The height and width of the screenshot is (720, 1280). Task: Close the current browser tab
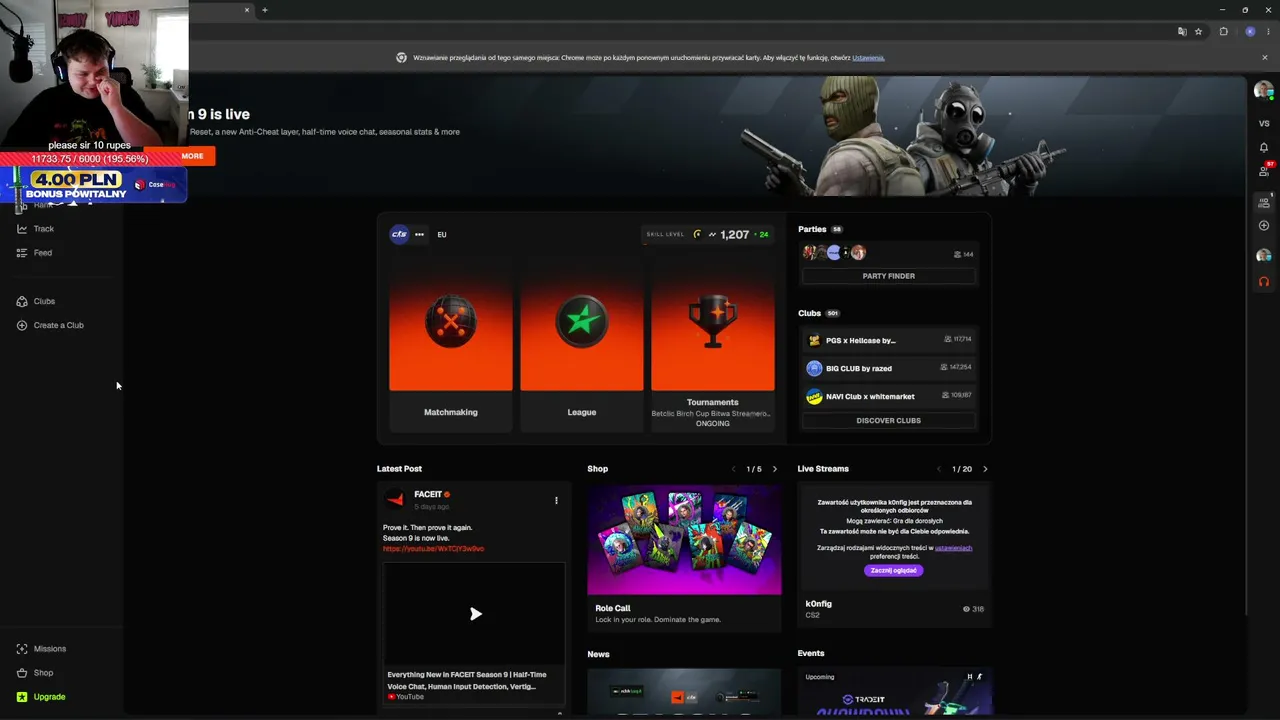(x=247, y=10)
